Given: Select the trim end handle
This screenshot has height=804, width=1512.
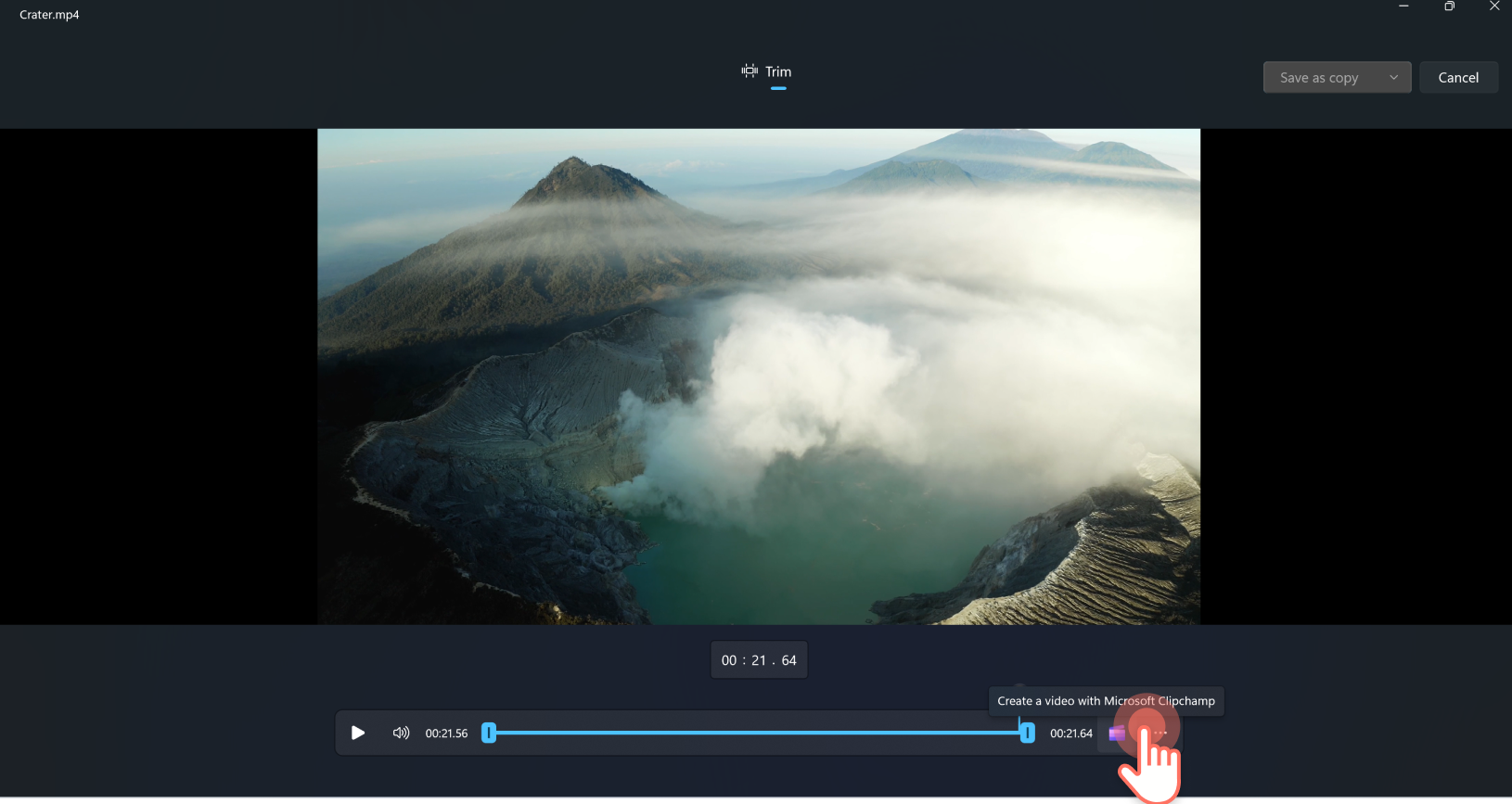Looking at the screenshot, I should click(x=1027, y=733).
